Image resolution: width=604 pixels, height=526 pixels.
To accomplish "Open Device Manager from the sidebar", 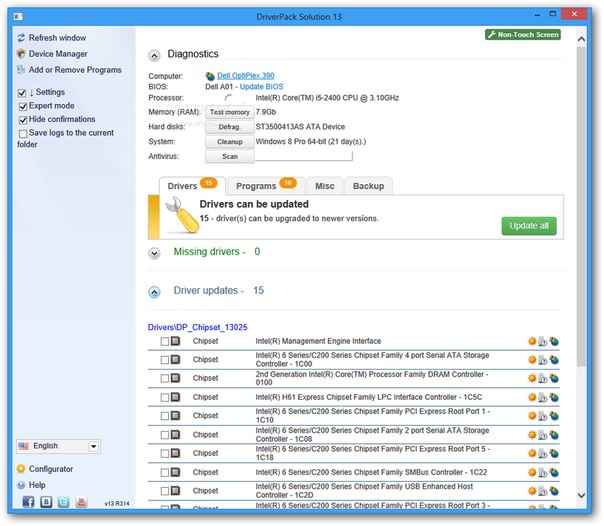I will click(58, 54).
